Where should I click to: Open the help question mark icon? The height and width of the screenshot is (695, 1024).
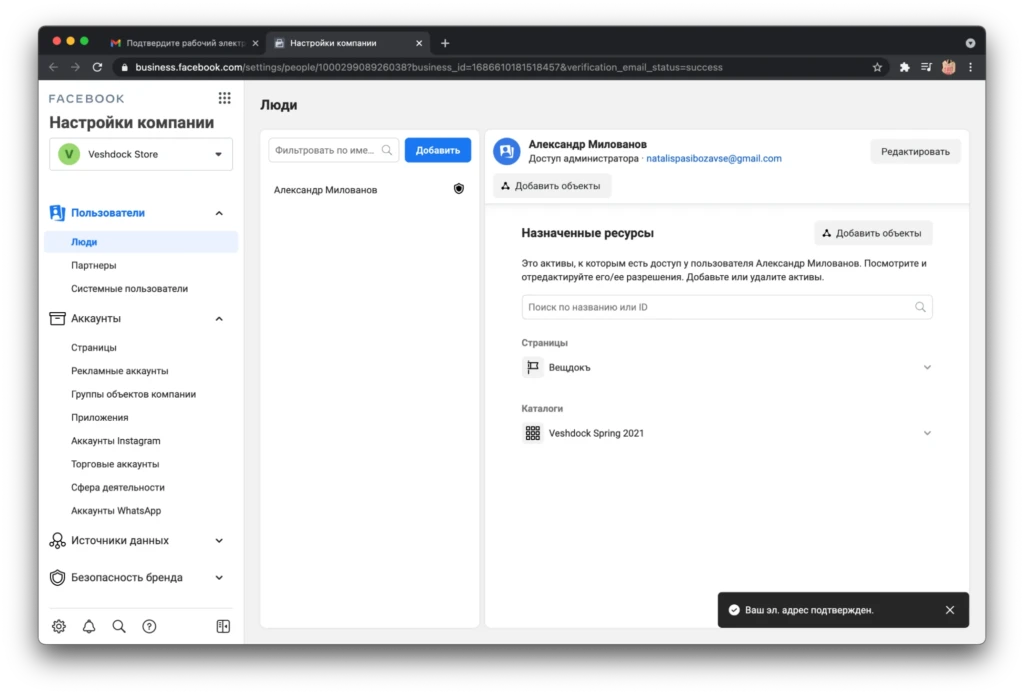click(149, 626)
